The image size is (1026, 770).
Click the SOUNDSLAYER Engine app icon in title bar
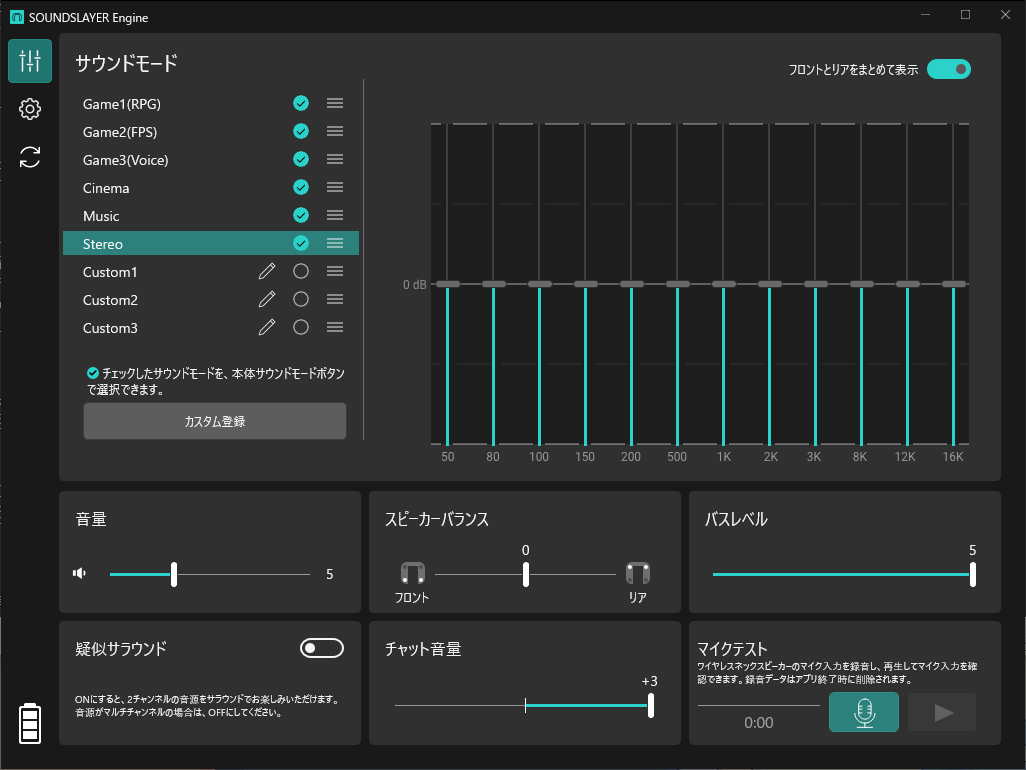[x=17, y=17]
